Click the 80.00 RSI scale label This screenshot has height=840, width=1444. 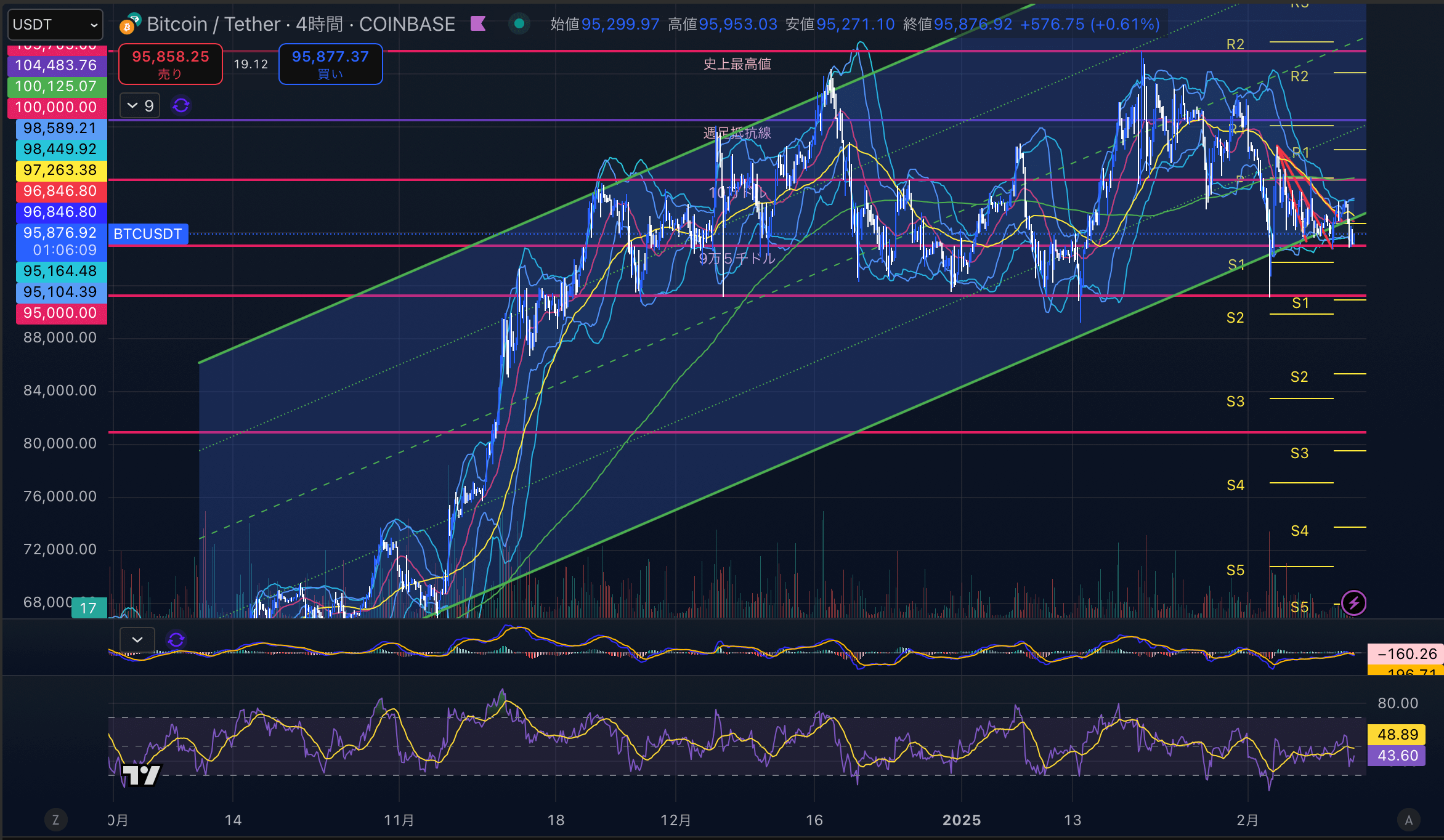pyautogui.click(x=1398, y=703)
